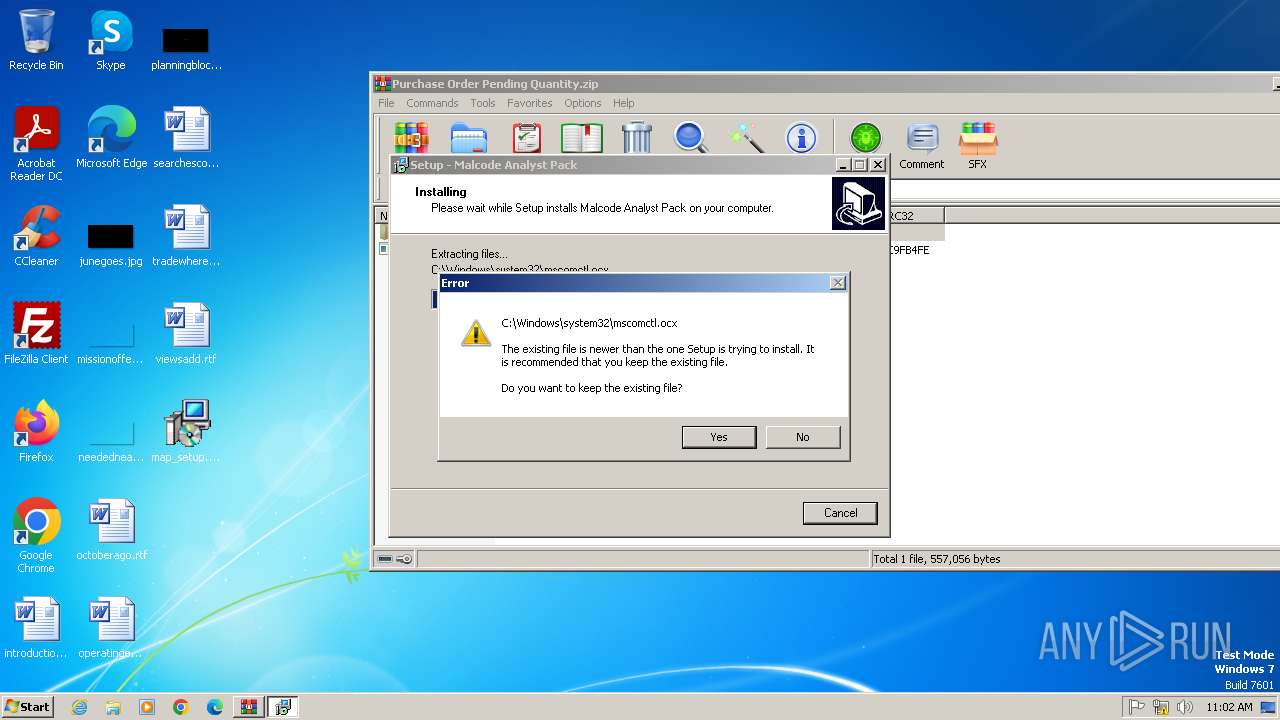Click No in the Error dialog
The height and width of the screenshot is (720, 1280).
pos(802,437)
